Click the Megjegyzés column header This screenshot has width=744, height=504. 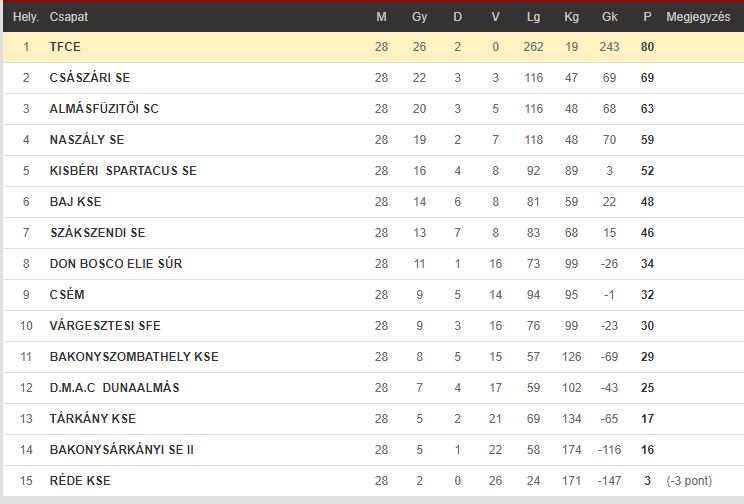[698, 17]
